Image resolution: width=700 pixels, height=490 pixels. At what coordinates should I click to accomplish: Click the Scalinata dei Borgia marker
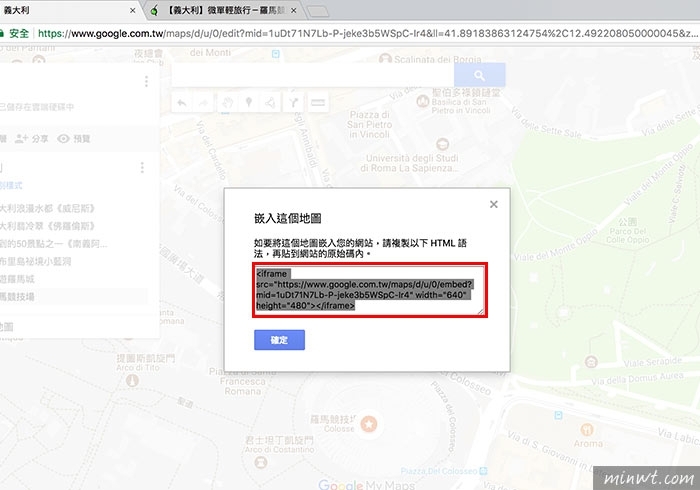coord(385,58)
